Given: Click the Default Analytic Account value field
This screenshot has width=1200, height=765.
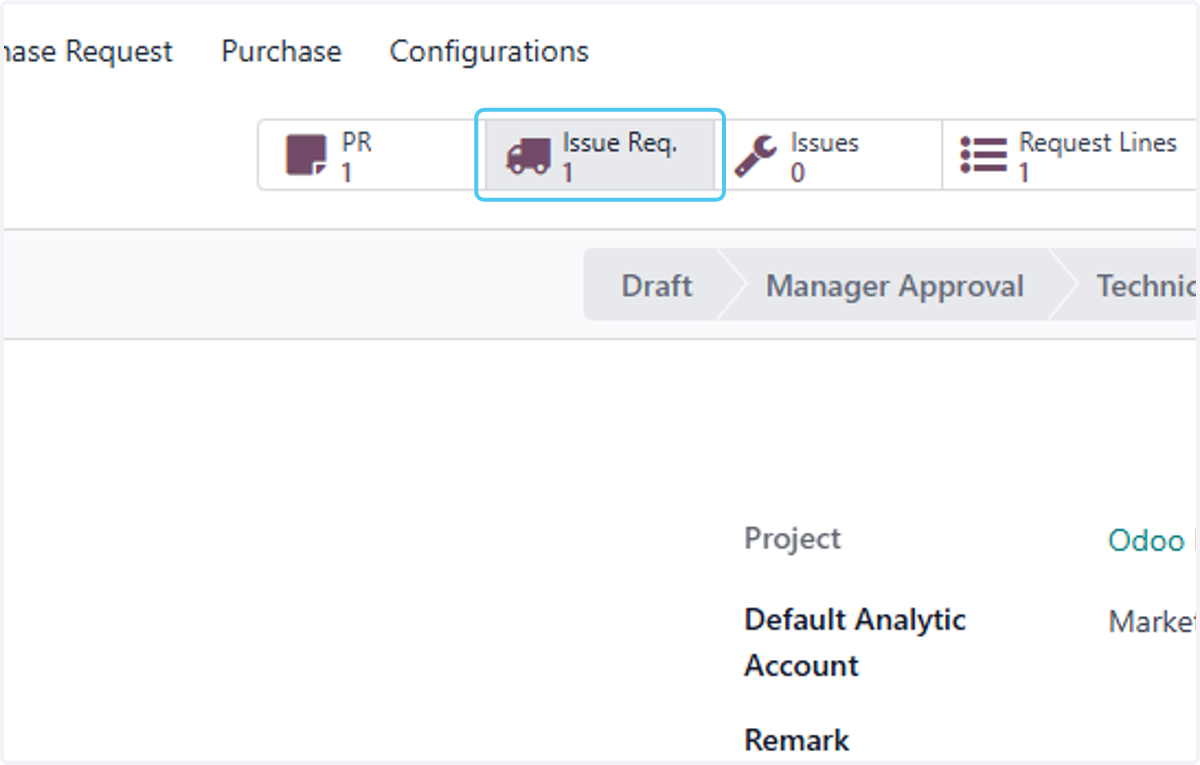Looking at the screenshot, I should click(x=1153, y=622).
